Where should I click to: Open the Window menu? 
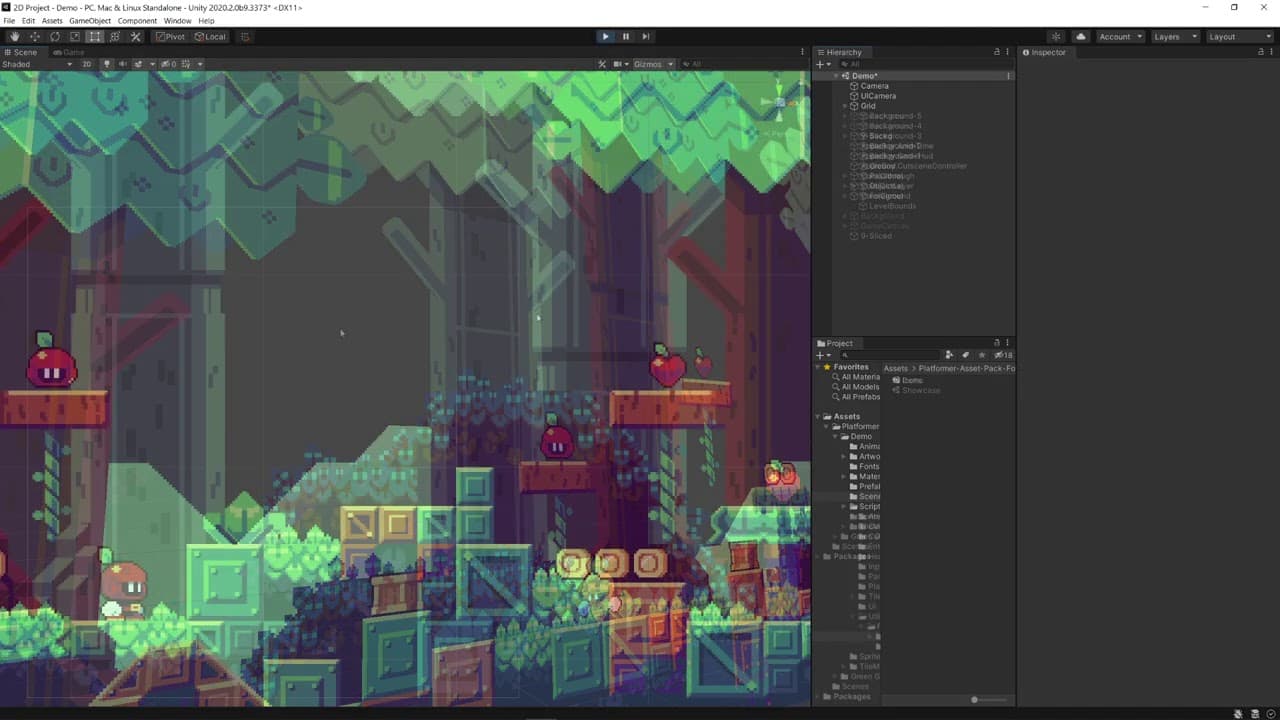coord(177,21)
